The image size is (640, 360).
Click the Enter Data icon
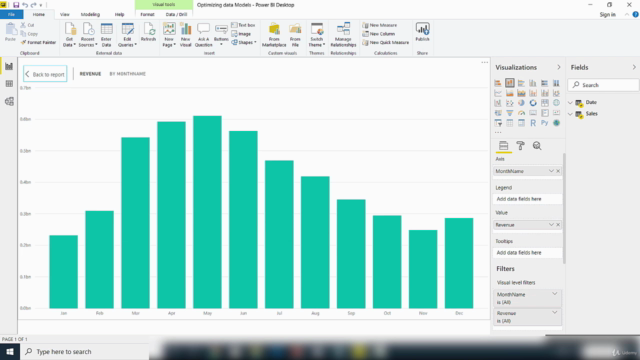pos(107,34)
